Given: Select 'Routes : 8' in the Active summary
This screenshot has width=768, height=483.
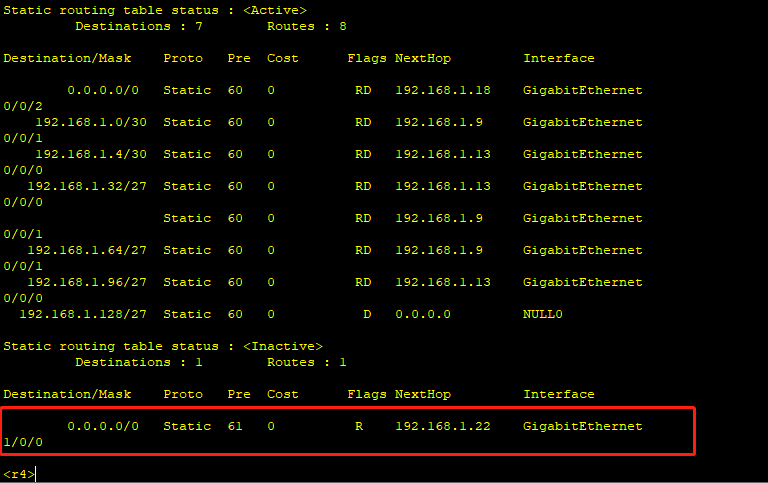Looking at the screenshot, I should 307,26.
